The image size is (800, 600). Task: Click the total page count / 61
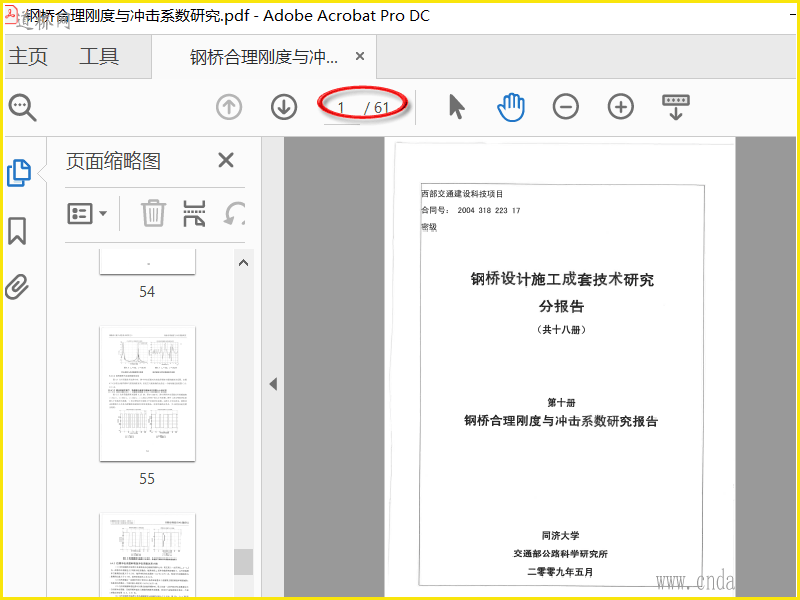377,108
